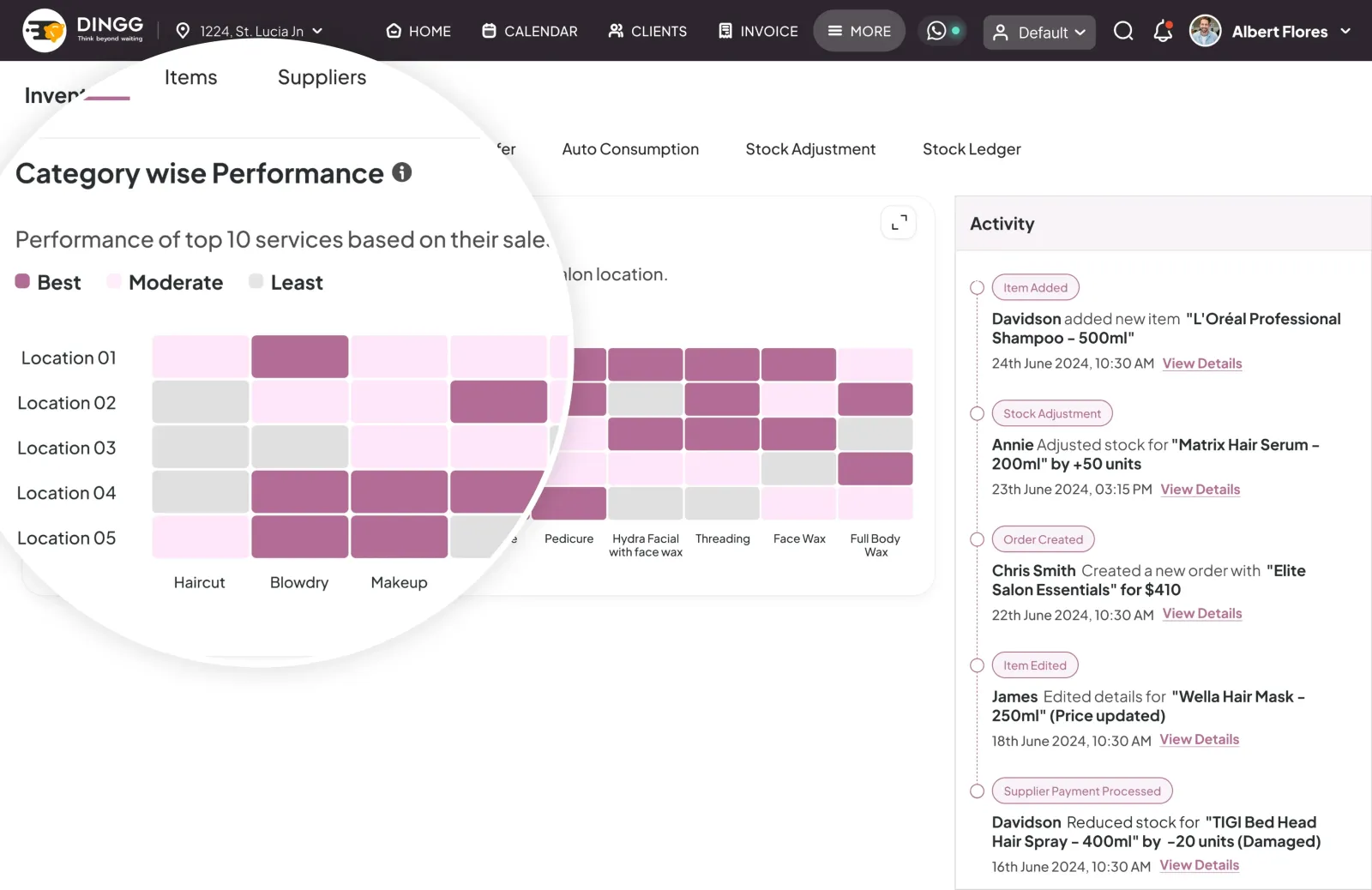
Task: Click the Haircut column label
Action: tap(199, 582)
